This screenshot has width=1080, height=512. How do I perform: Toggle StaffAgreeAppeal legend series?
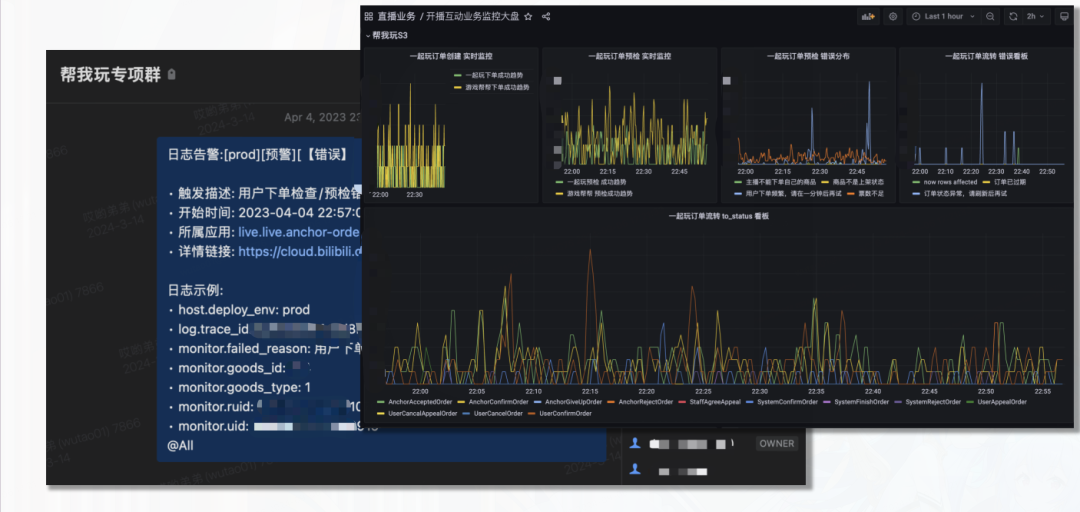709,402
